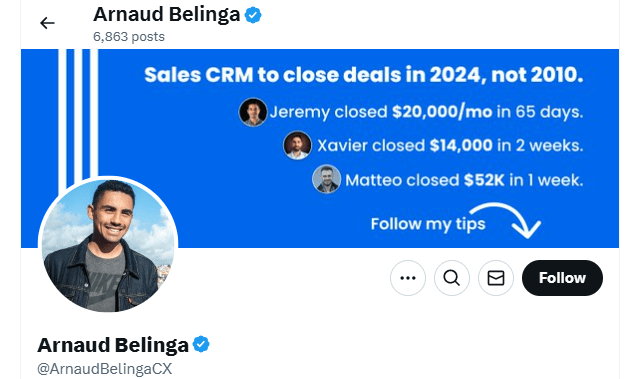Screen dimensions: 630x379
Task: Select the Arnaud Belinga header title
Action: [167, 14]
